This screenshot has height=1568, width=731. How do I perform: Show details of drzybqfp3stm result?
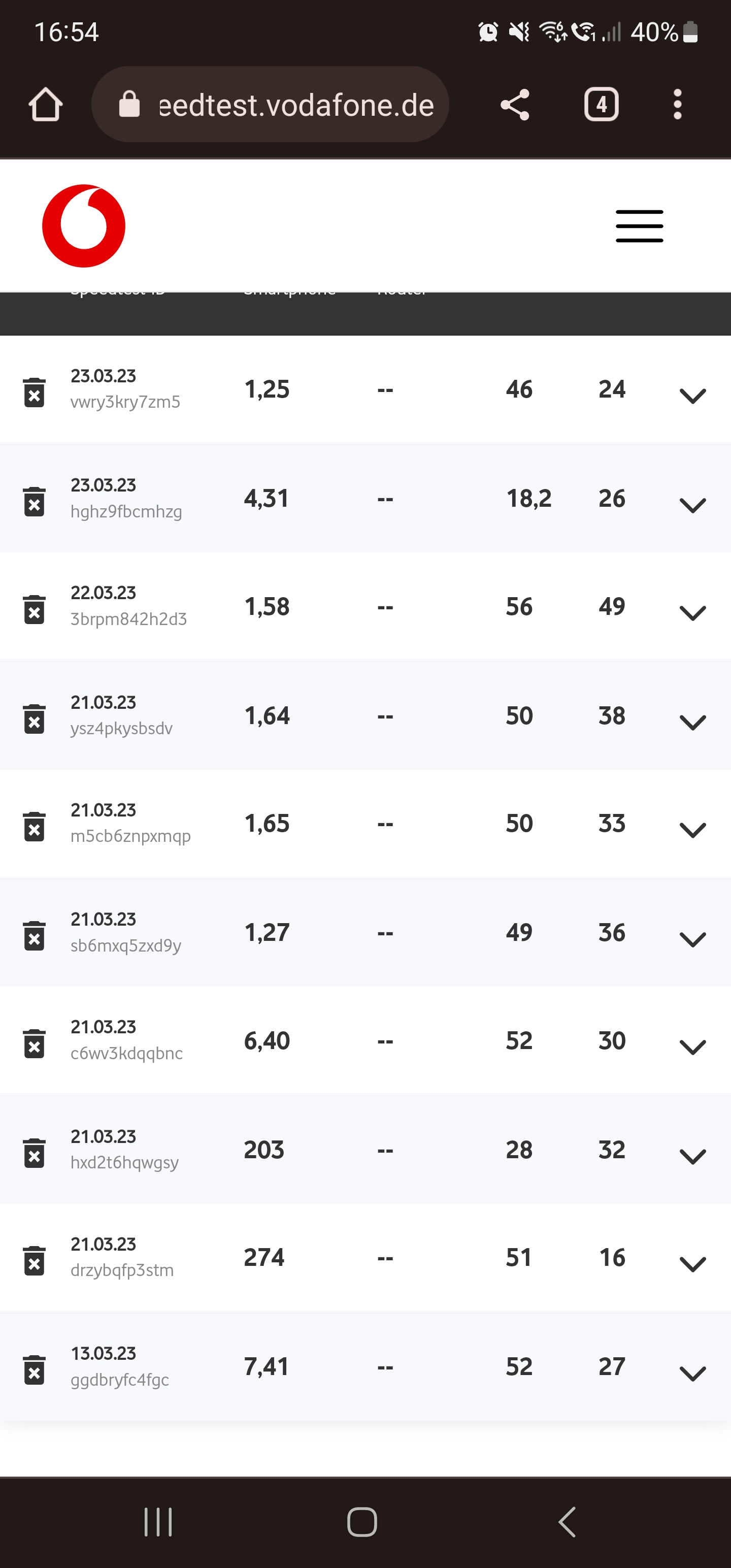pyautogui.click(x=692, y=1264)
